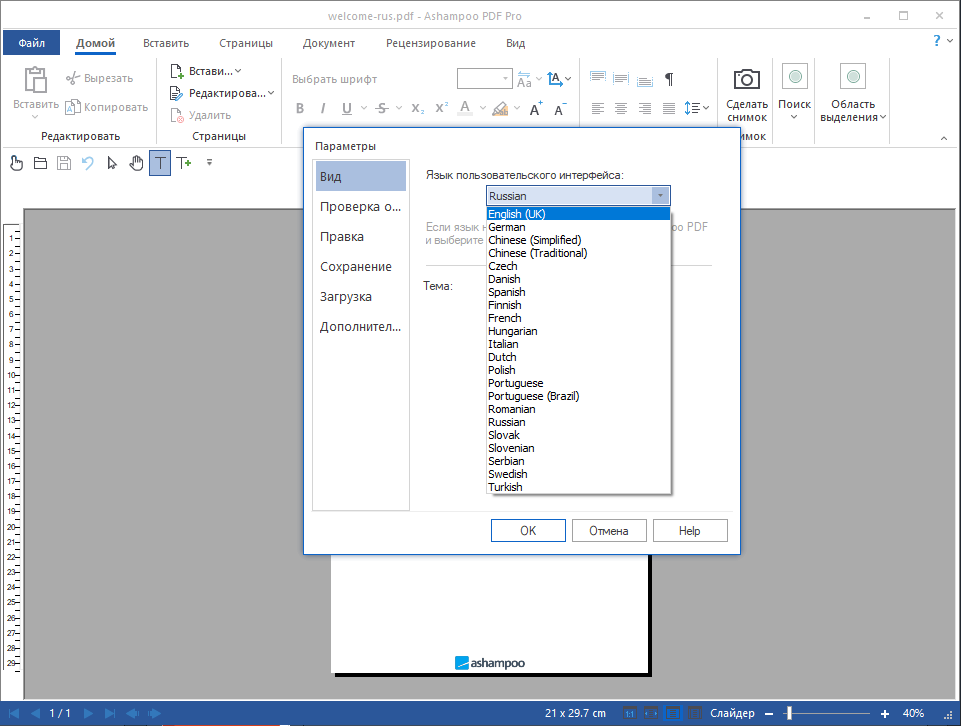
Task: Switch to the Страницы ribbon tab
Action: [x=246, y=43]
